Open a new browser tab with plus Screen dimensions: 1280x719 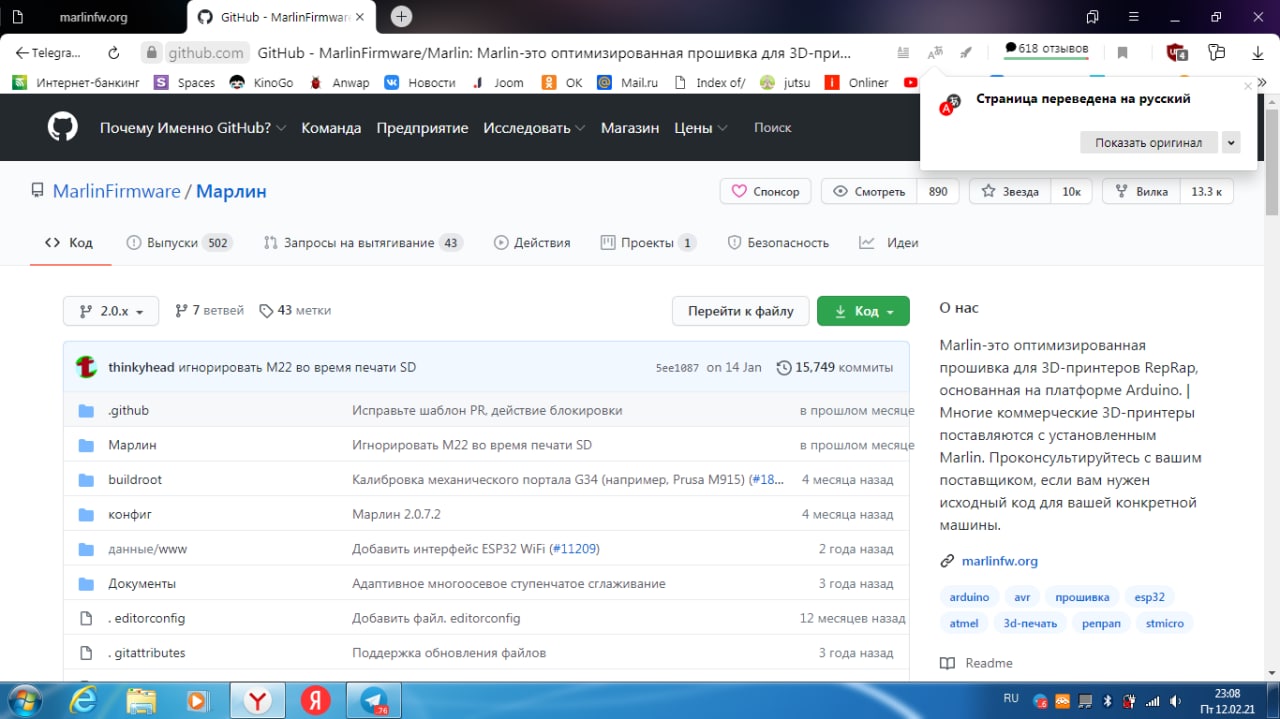[401, 16]
